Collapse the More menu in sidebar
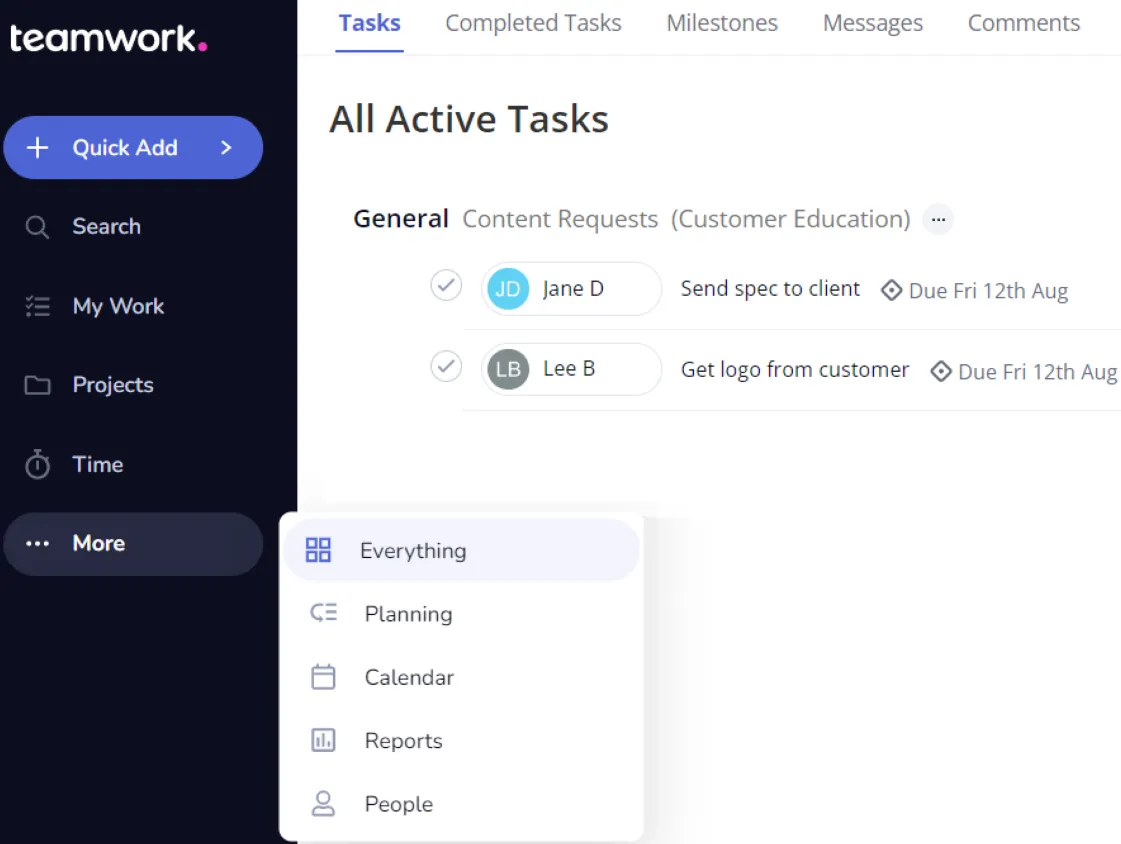The height and width of the screenshot is (844, 1121). tap(133, 544)
